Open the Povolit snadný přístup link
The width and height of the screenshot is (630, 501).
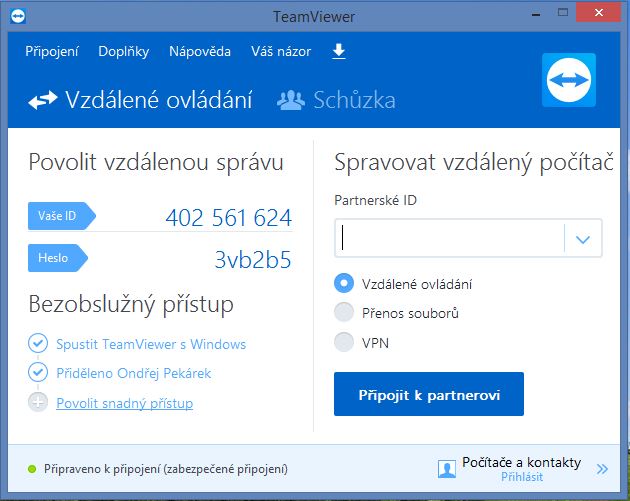pos(125,403)
